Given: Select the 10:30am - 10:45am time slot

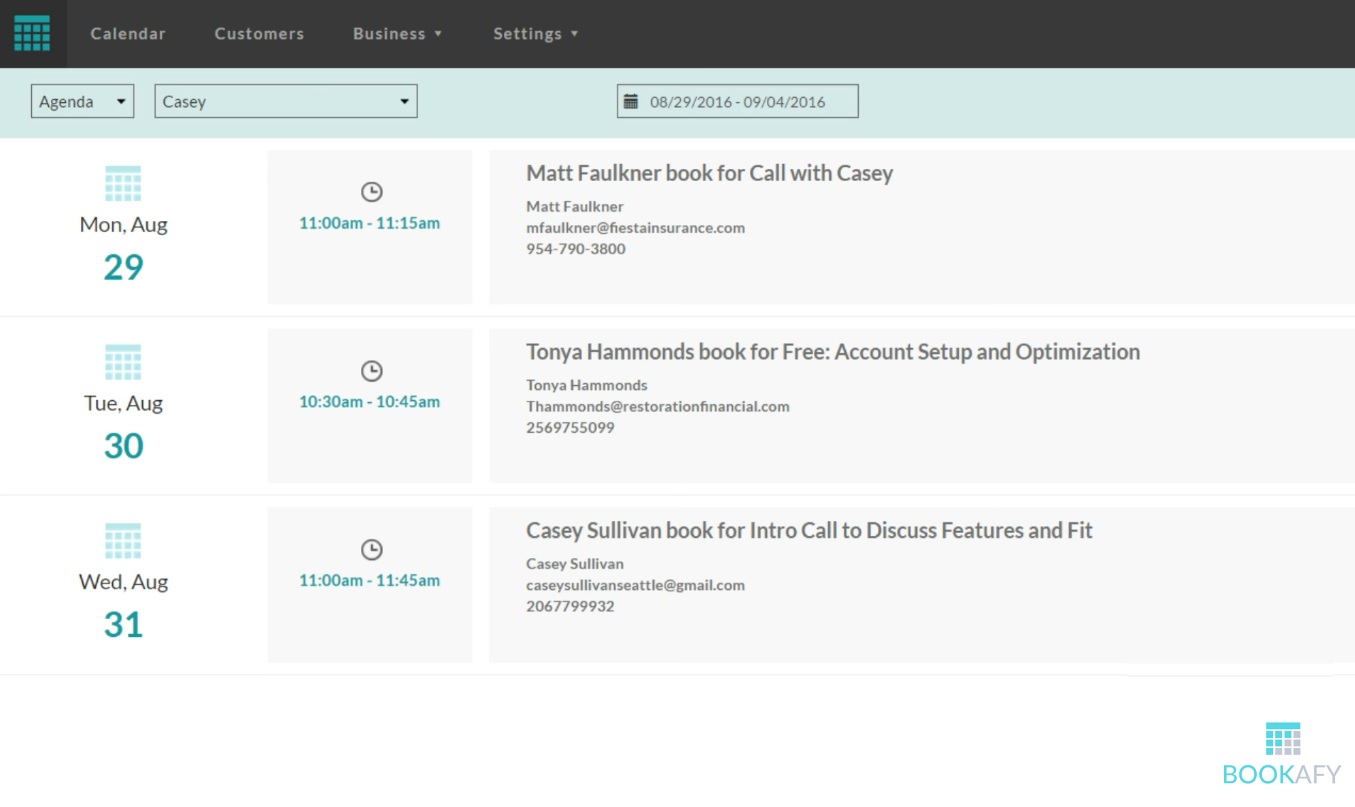Looking at the screenshot, I should [369, 402].
